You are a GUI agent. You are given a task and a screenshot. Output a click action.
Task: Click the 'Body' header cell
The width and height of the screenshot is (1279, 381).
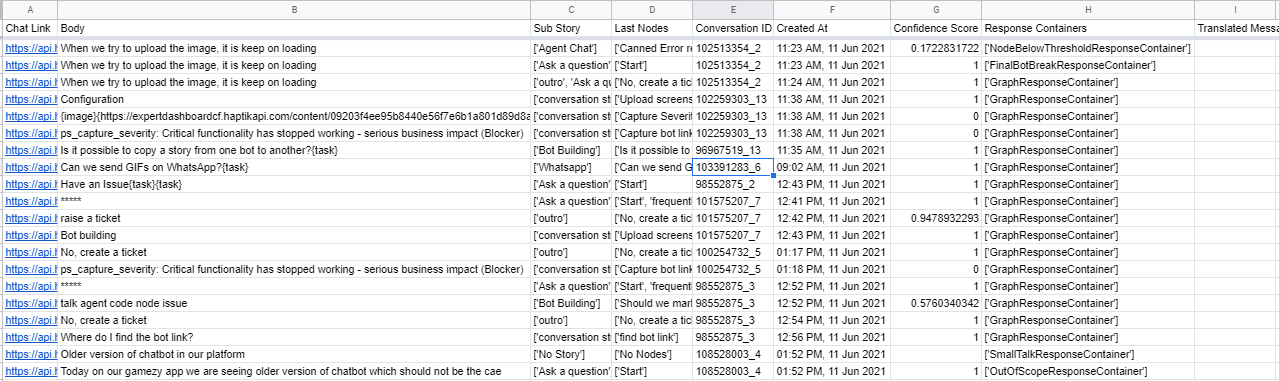(x=294, y=28)
